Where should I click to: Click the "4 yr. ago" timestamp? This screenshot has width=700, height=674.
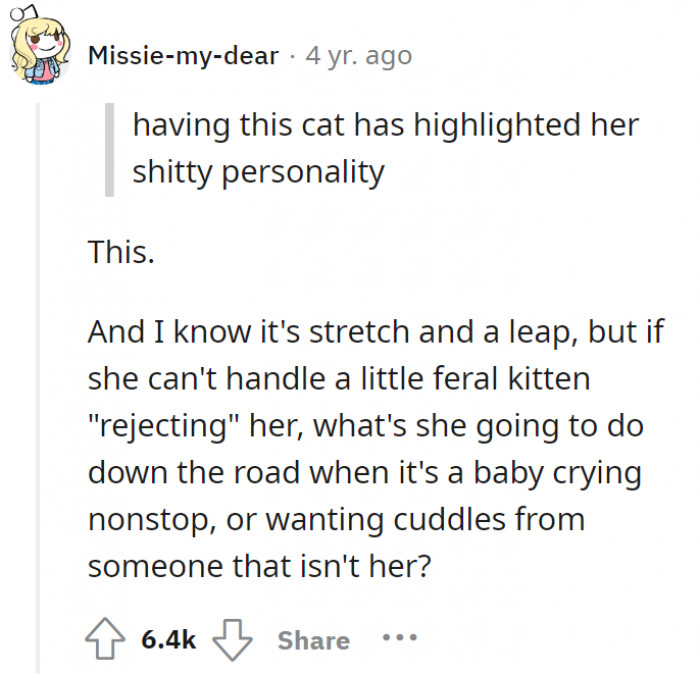point(358,56)
